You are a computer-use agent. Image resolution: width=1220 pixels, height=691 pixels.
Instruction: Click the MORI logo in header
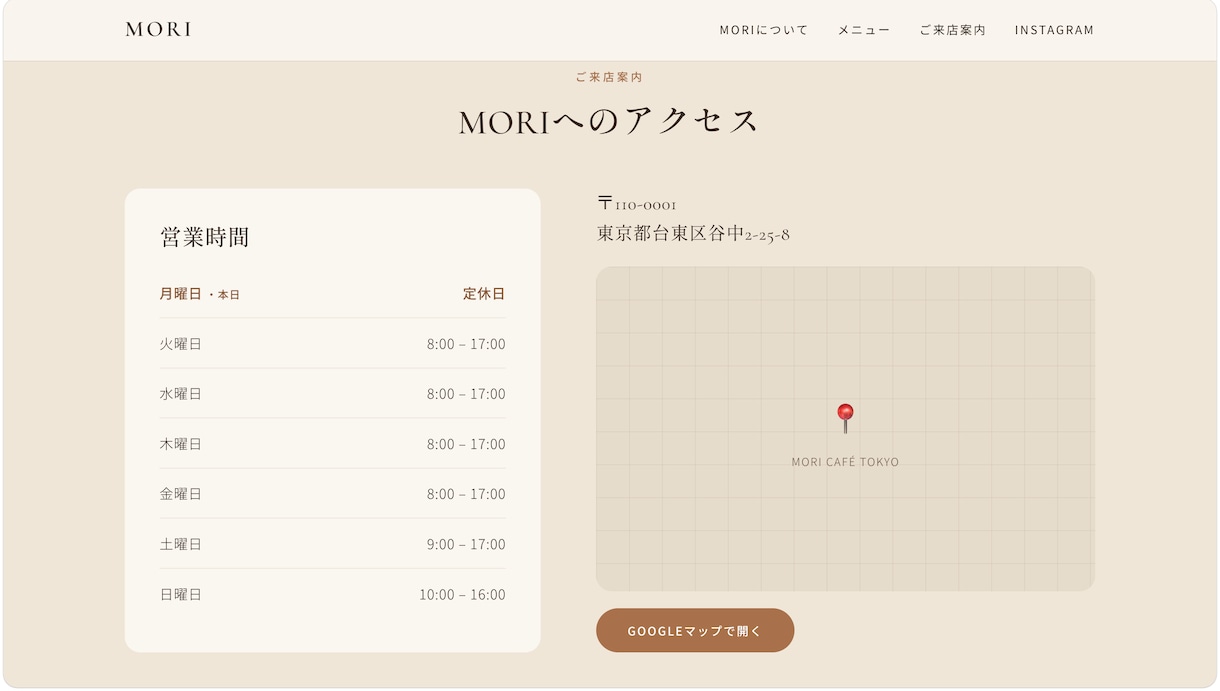click(158, 30)
